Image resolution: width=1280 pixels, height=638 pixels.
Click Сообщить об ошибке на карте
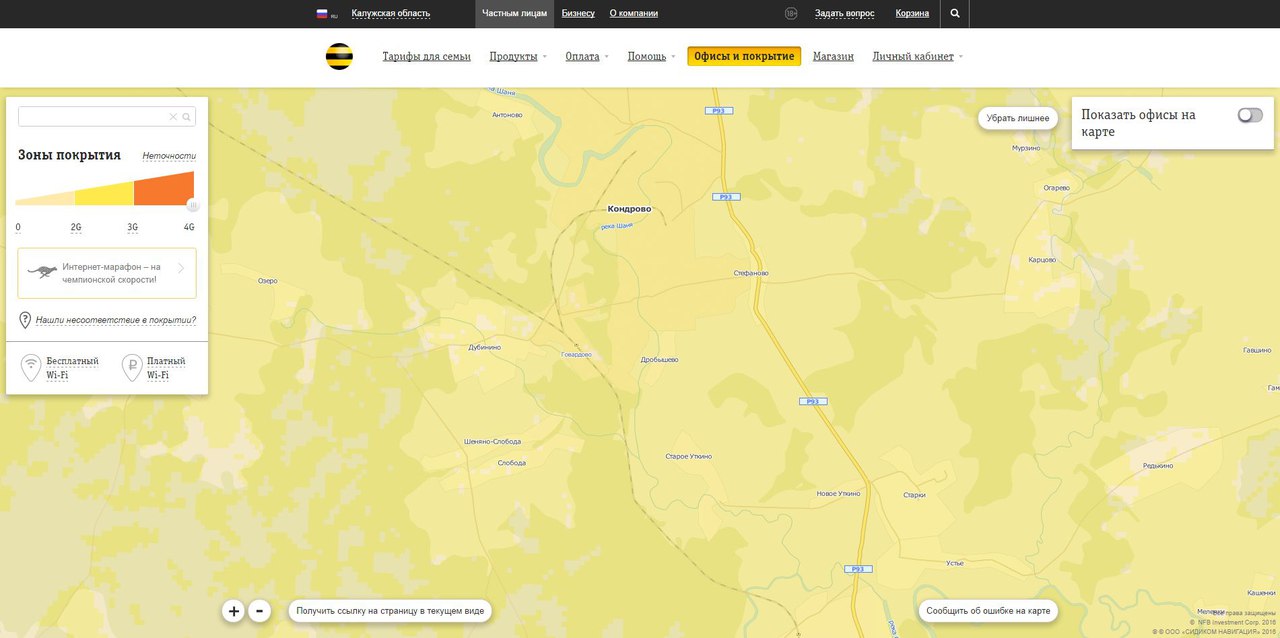[x=988, y=610]
